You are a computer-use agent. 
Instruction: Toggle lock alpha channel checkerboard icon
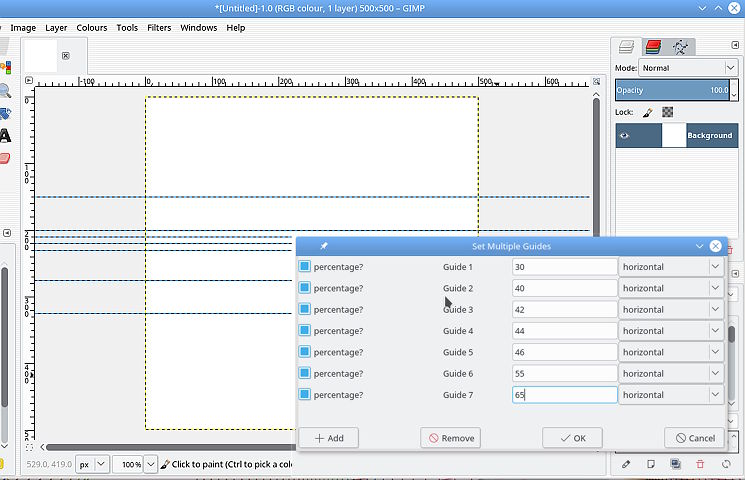coord(668,112)
